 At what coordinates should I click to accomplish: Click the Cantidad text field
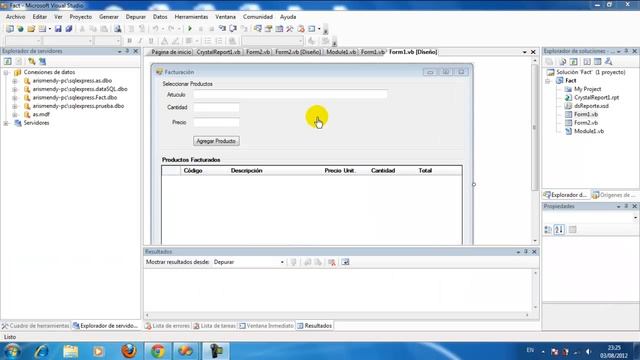216,107
